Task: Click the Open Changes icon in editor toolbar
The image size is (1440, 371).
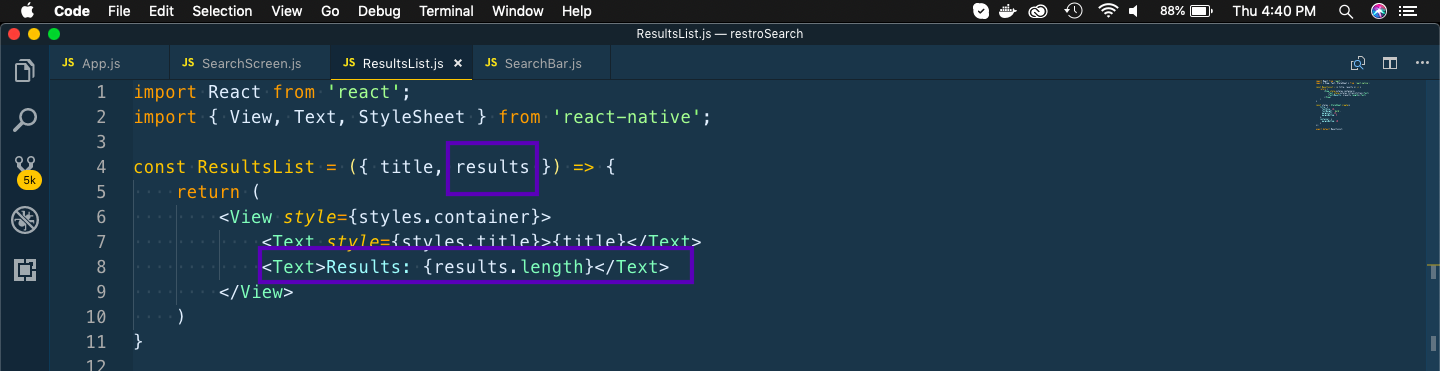Action: pos(1358,63)
